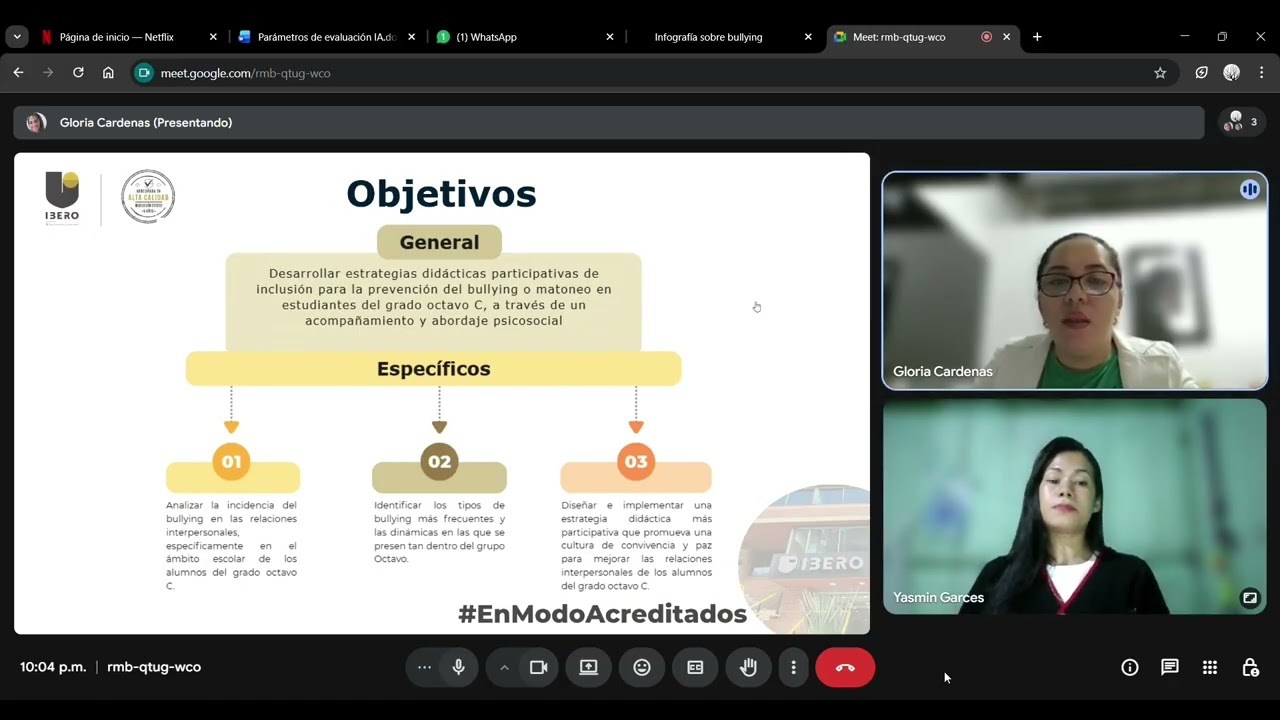This screenshot has width=1280, height=720.
Task: Bookmark this page with star
Action: coord(1160,73)
